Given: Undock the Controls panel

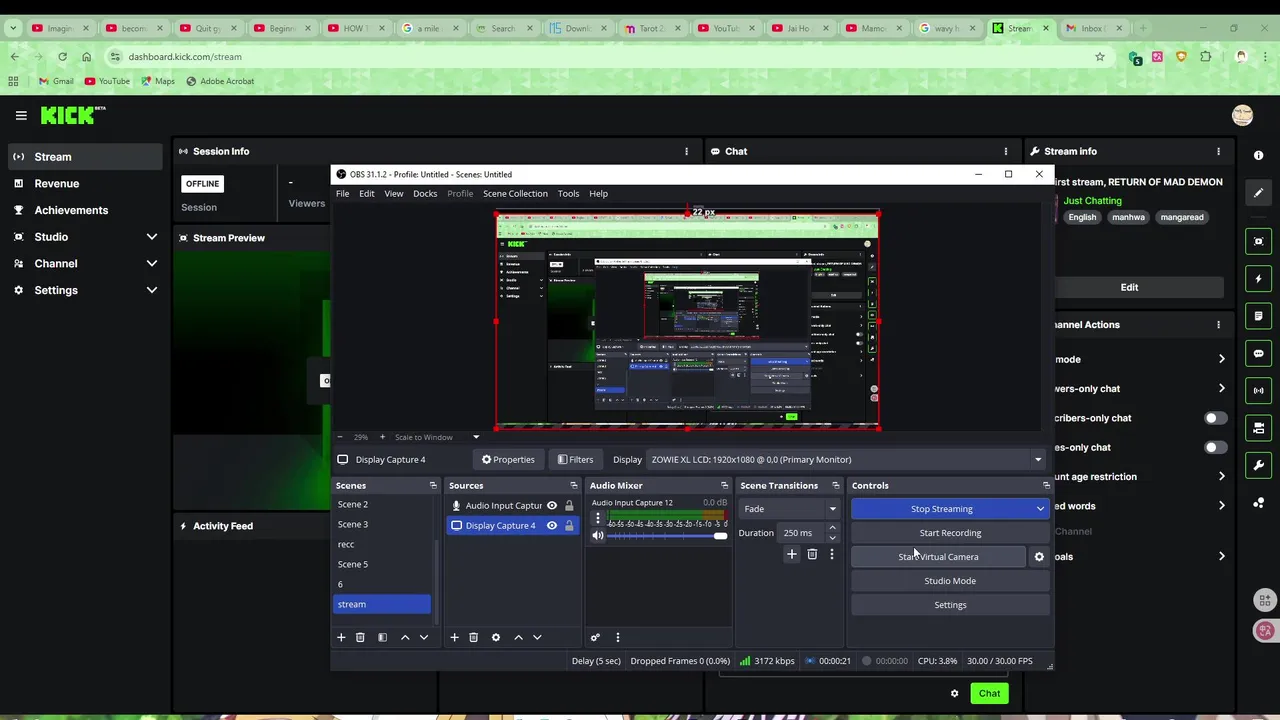Looking at the screenshot, I should pyautogui.click(x=1046, y=485).
